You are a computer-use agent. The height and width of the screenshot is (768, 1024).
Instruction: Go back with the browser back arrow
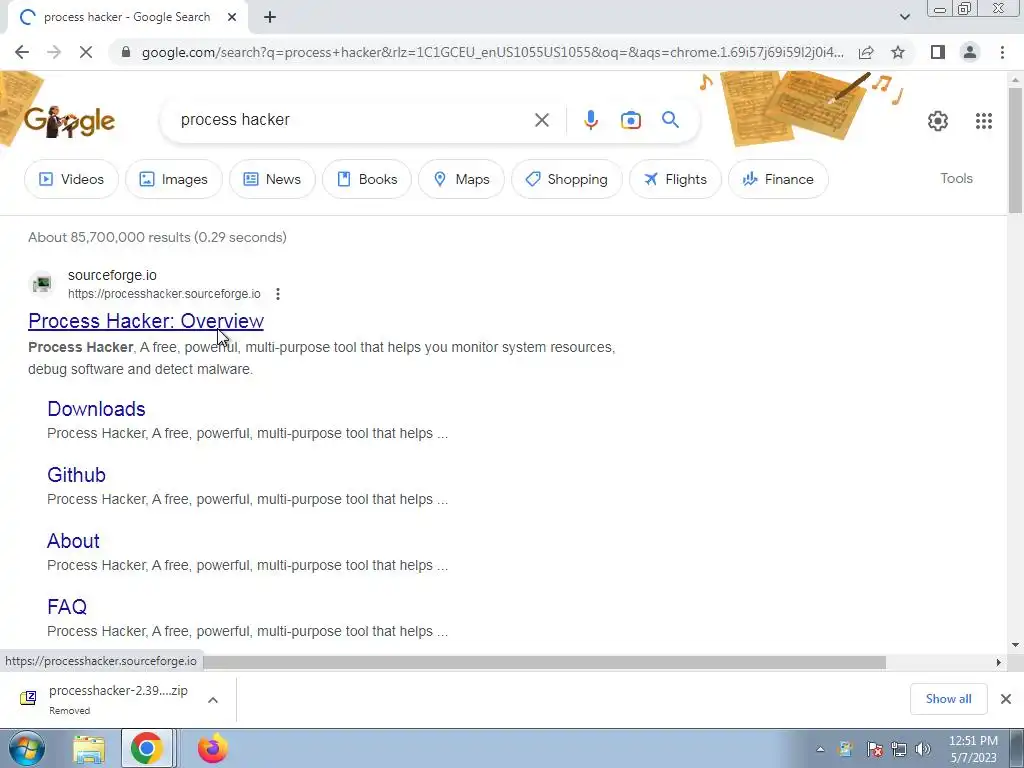22,52
